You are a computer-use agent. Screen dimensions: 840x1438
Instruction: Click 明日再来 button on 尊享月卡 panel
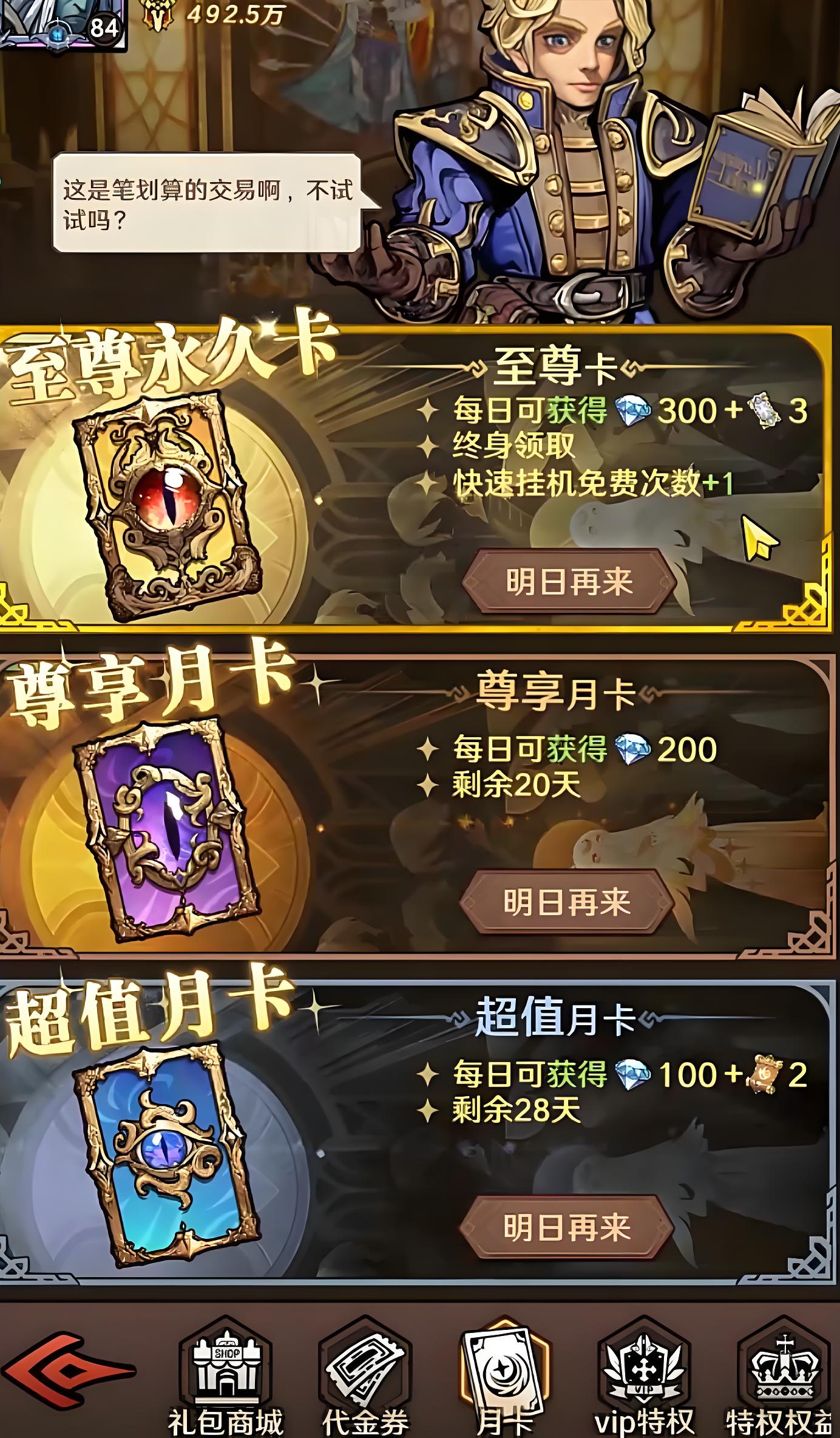[x=567, y=902]
